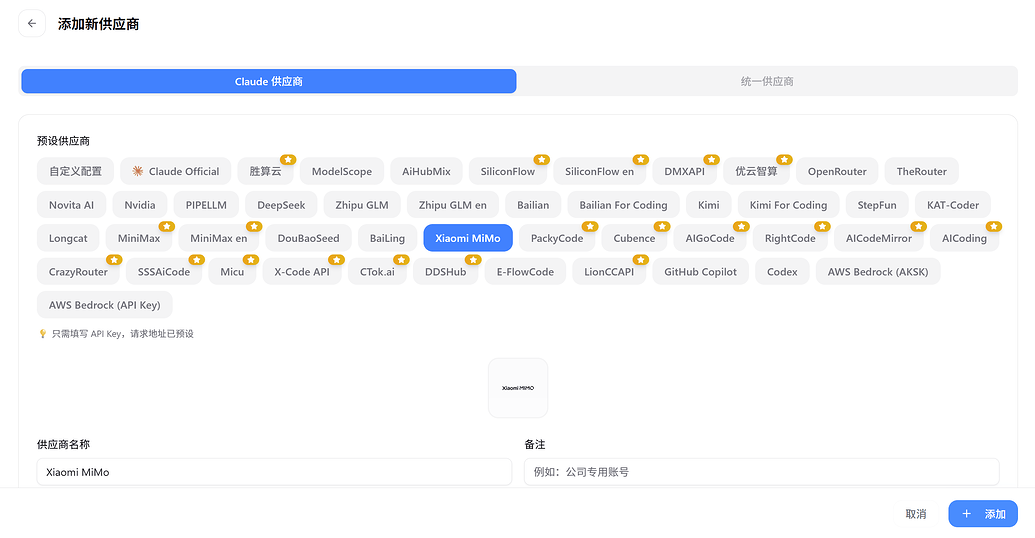Select SiliconFlow en preset
Image resolution: width=1035 pixels, height=538 pixels.
pyautogui.click(x=599, y=172)
